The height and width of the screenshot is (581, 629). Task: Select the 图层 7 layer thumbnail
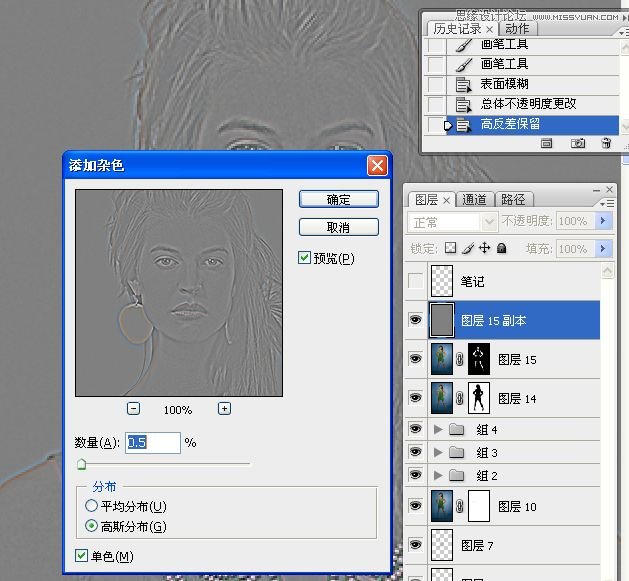(x=442, y=545)
